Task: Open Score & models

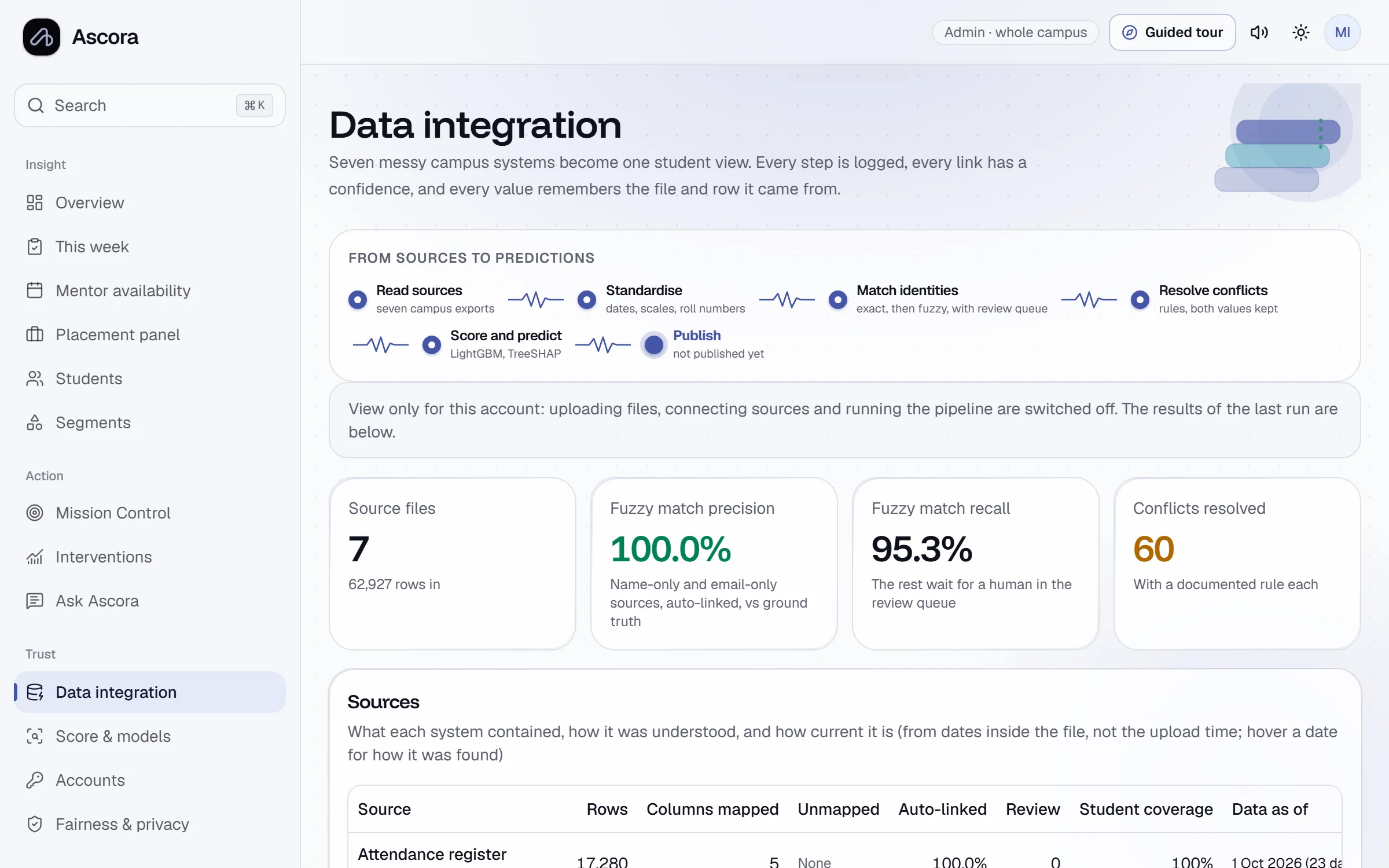Action: point(150,736)
